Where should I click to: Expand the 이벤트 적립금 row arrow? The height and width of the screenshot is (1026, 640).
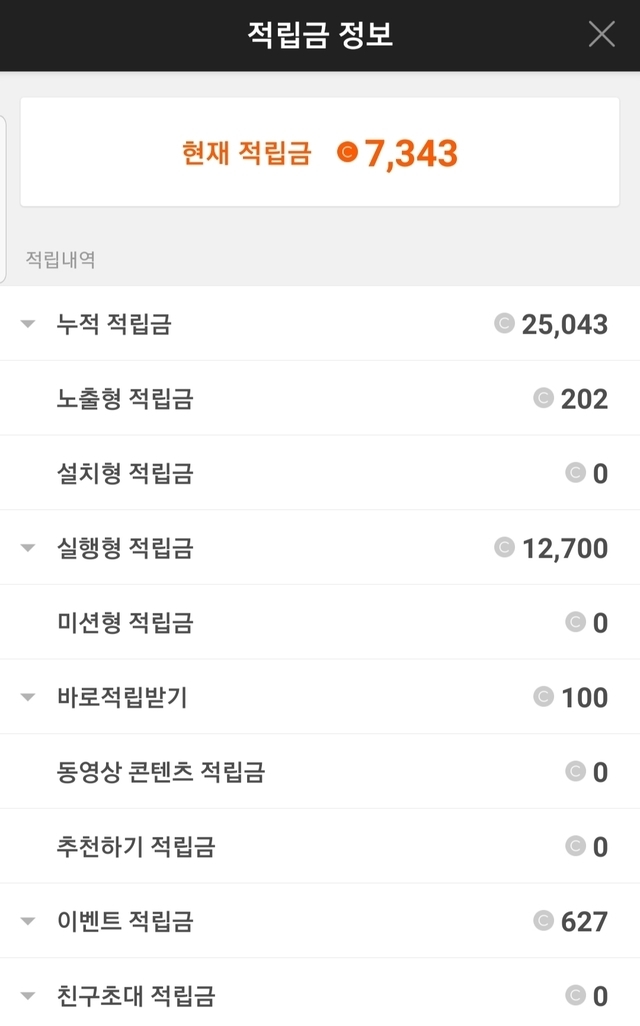click(x=28, y=921)
